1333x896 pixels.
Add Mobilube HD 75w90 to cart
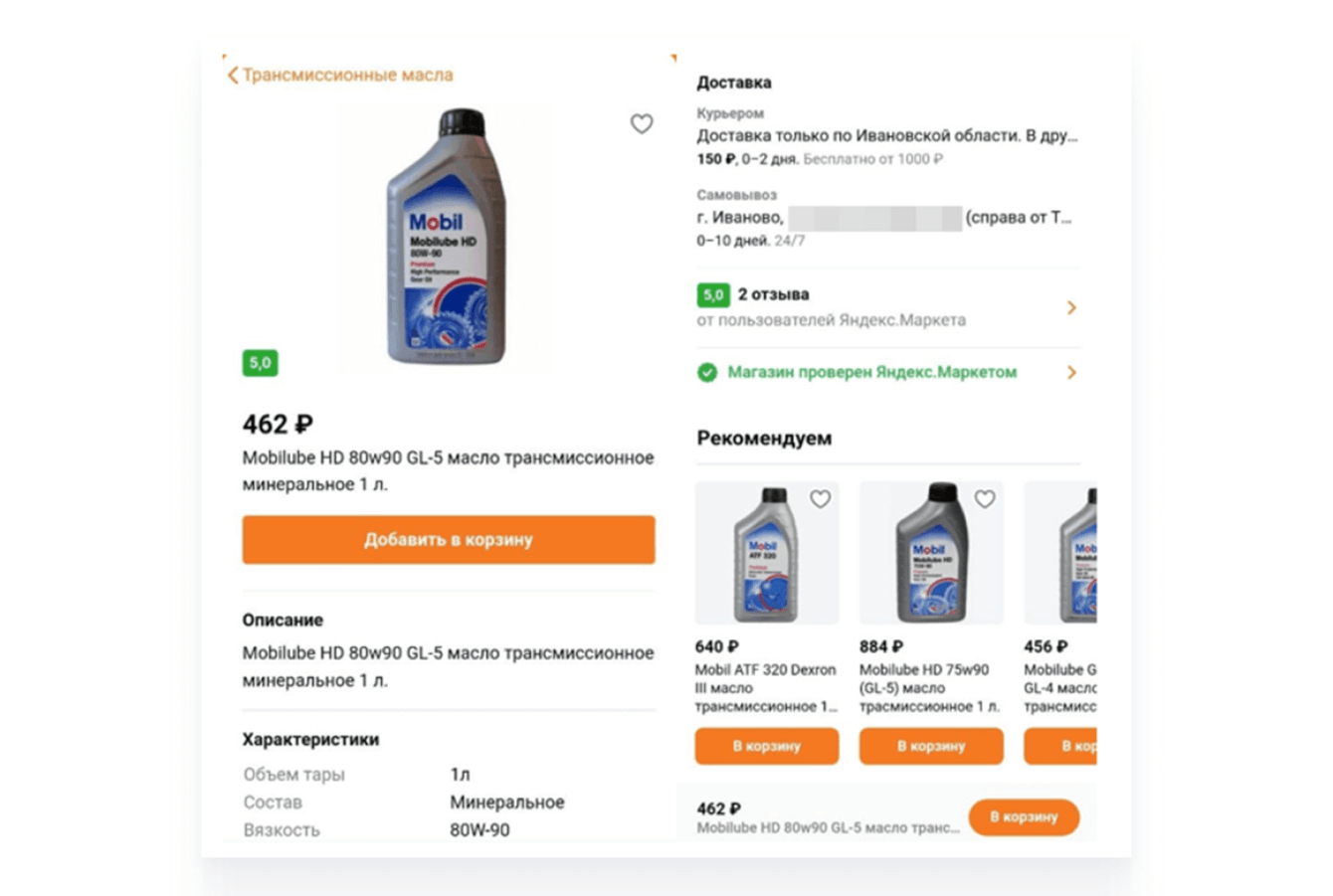pyautogui.click(x=931, y=746)
